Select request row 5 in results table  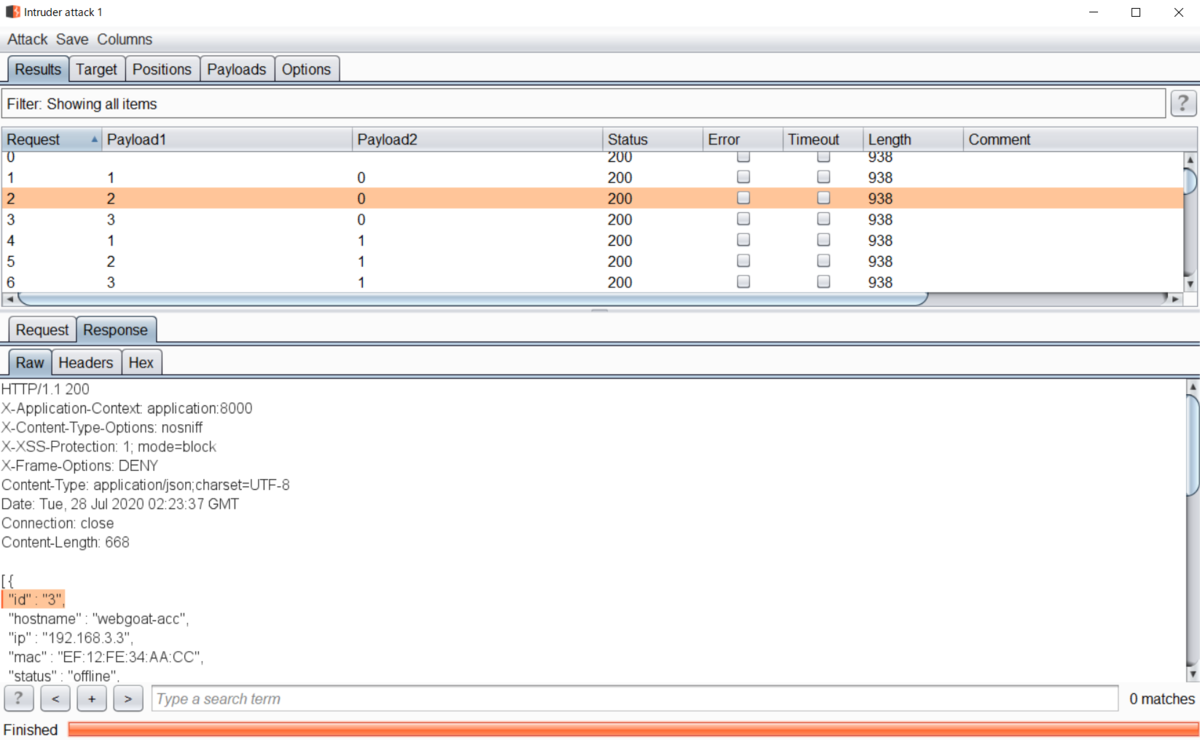tap(591, 261)
